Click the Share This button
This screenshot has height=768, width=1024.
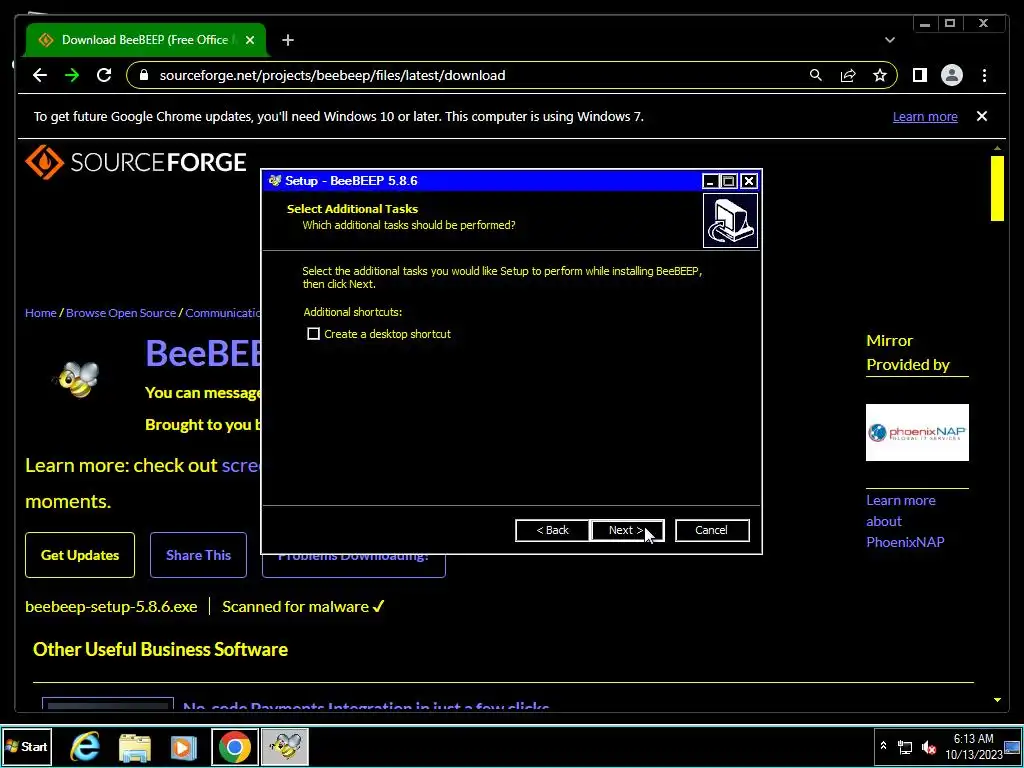199,555
